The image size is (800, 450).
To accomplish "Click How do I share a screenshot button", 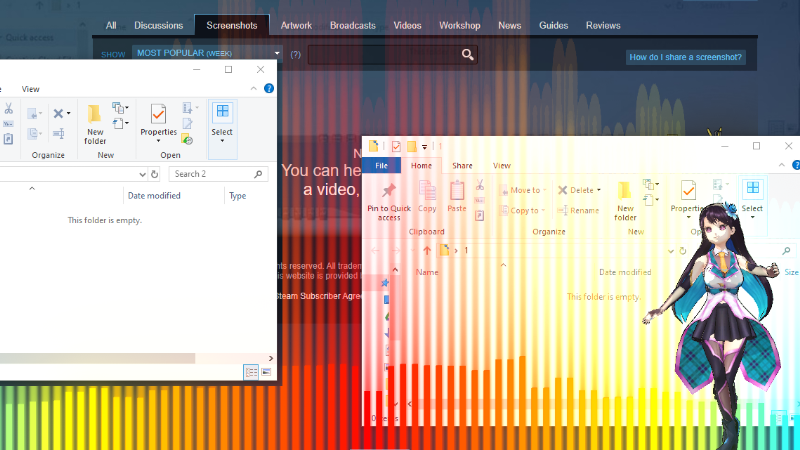I will coord(685,57).
